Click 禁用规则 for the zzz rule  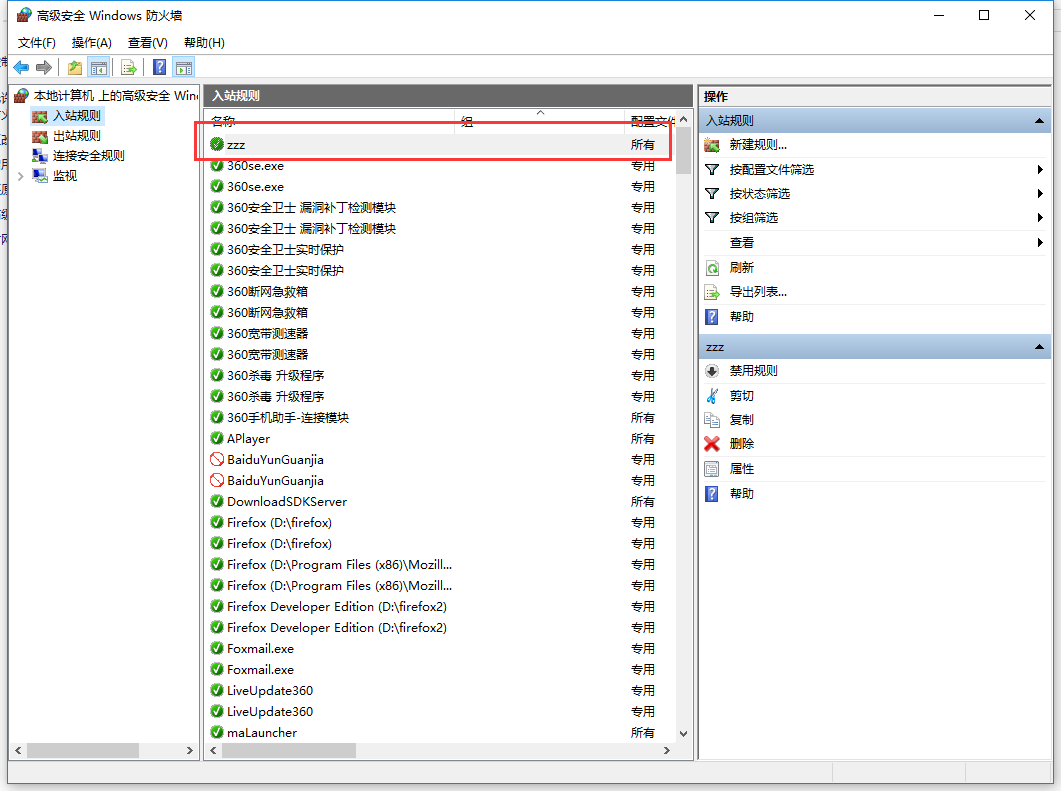click(x=753, y=371)
